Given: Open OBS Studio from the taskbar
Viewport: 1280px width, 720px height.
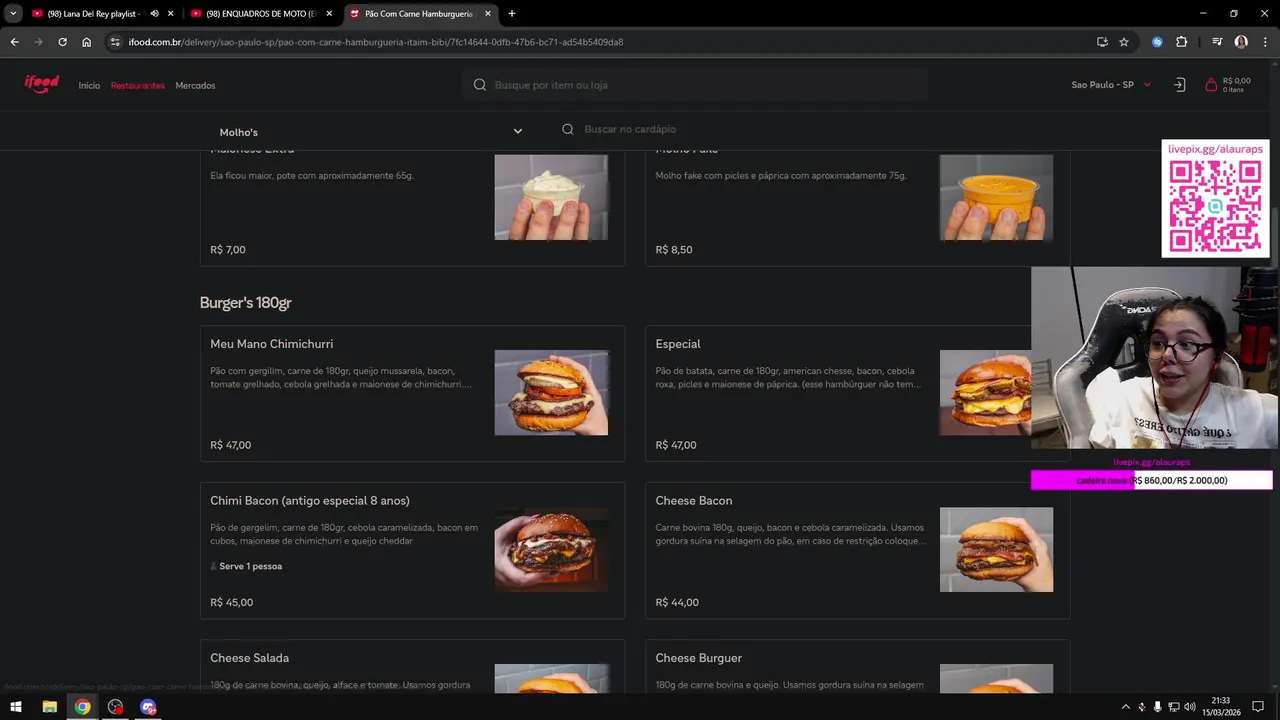Looking at the screenshot, I should point(115,707).
